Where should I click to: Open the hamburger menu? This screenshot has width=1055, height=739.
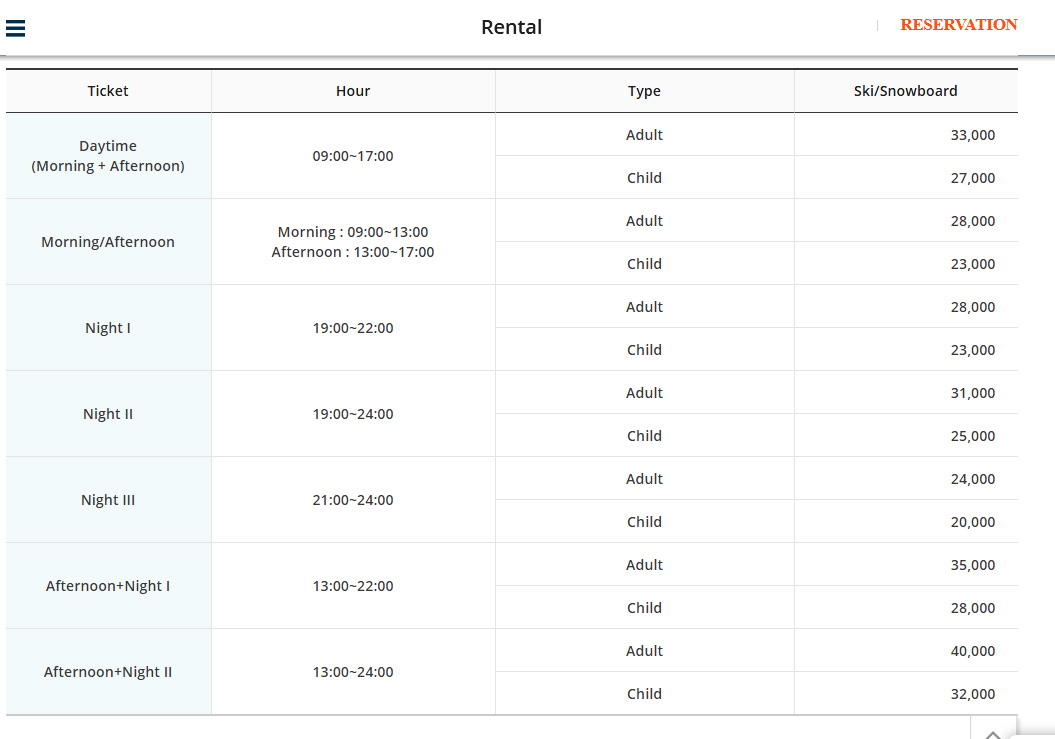15,28
